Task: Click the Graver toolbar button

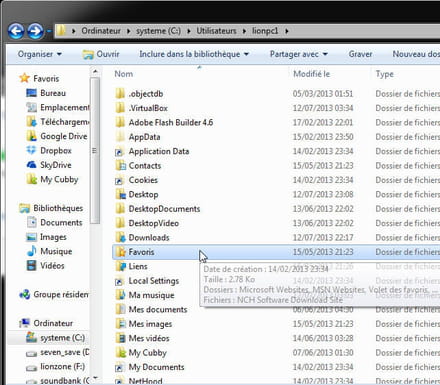Action: tap(360, 54)
